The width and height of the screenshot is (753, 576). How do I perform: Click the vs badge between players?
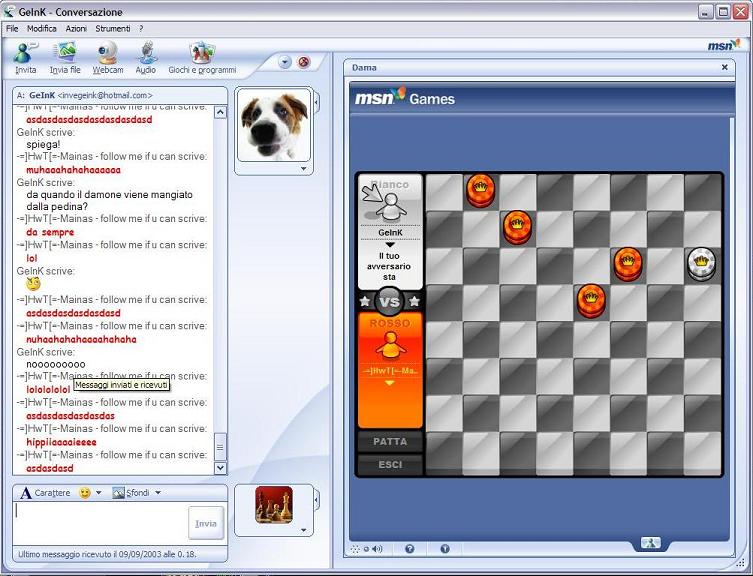pos(389,302)
